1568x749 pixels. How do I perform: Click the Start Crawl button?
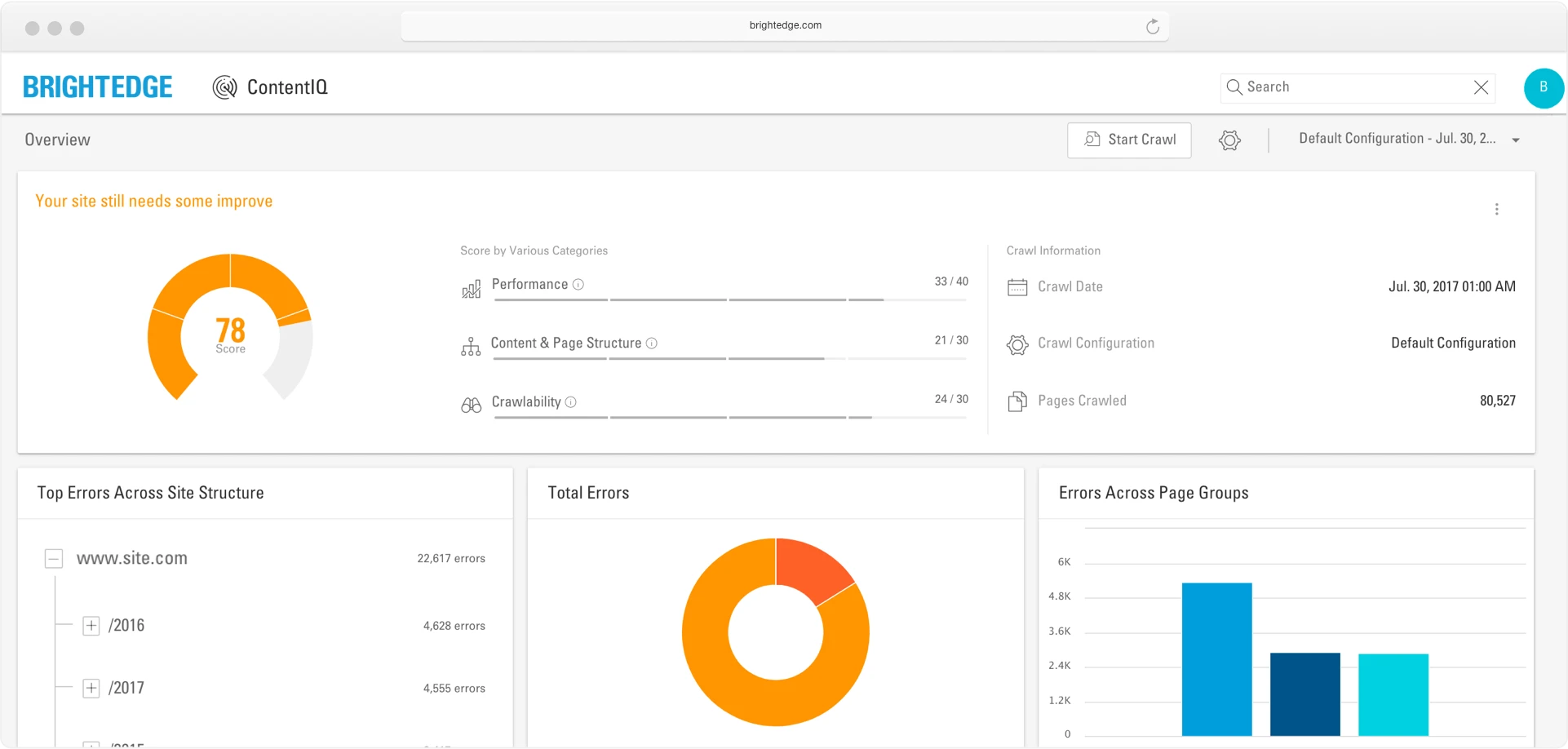(x=1129, y=140)
